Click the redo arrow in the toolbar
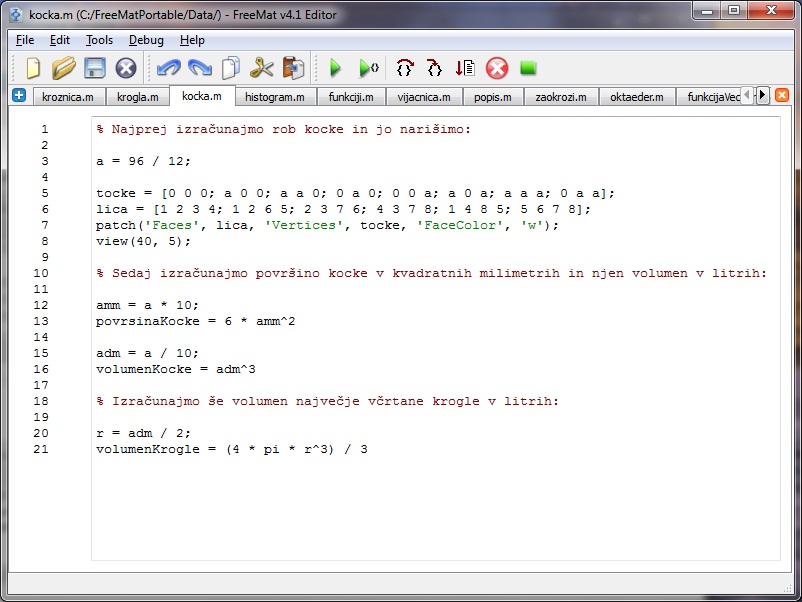This screenshot has height=602, width=802. (x=200, y=68)
